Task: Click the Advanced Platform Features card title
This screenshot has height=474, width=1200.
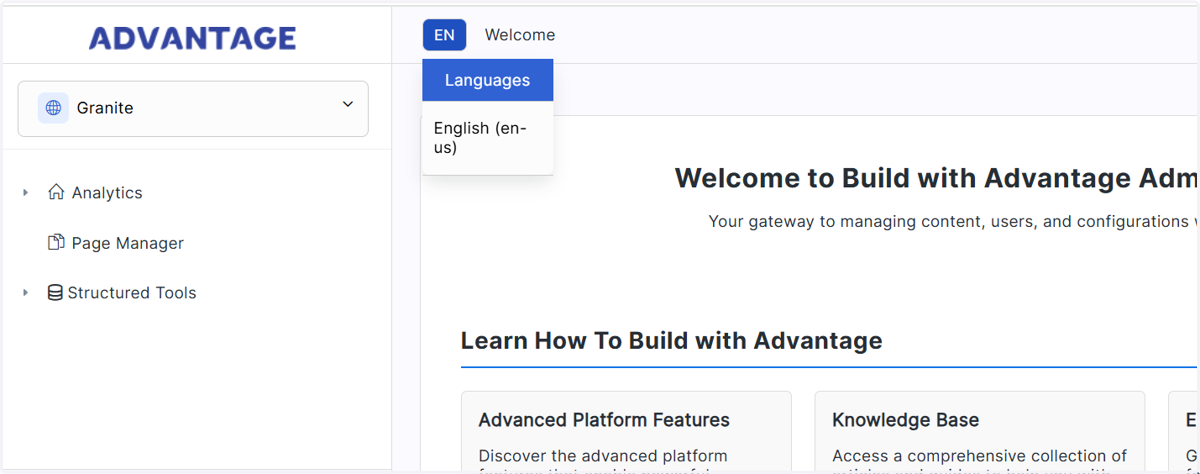Action: (604, 420)
